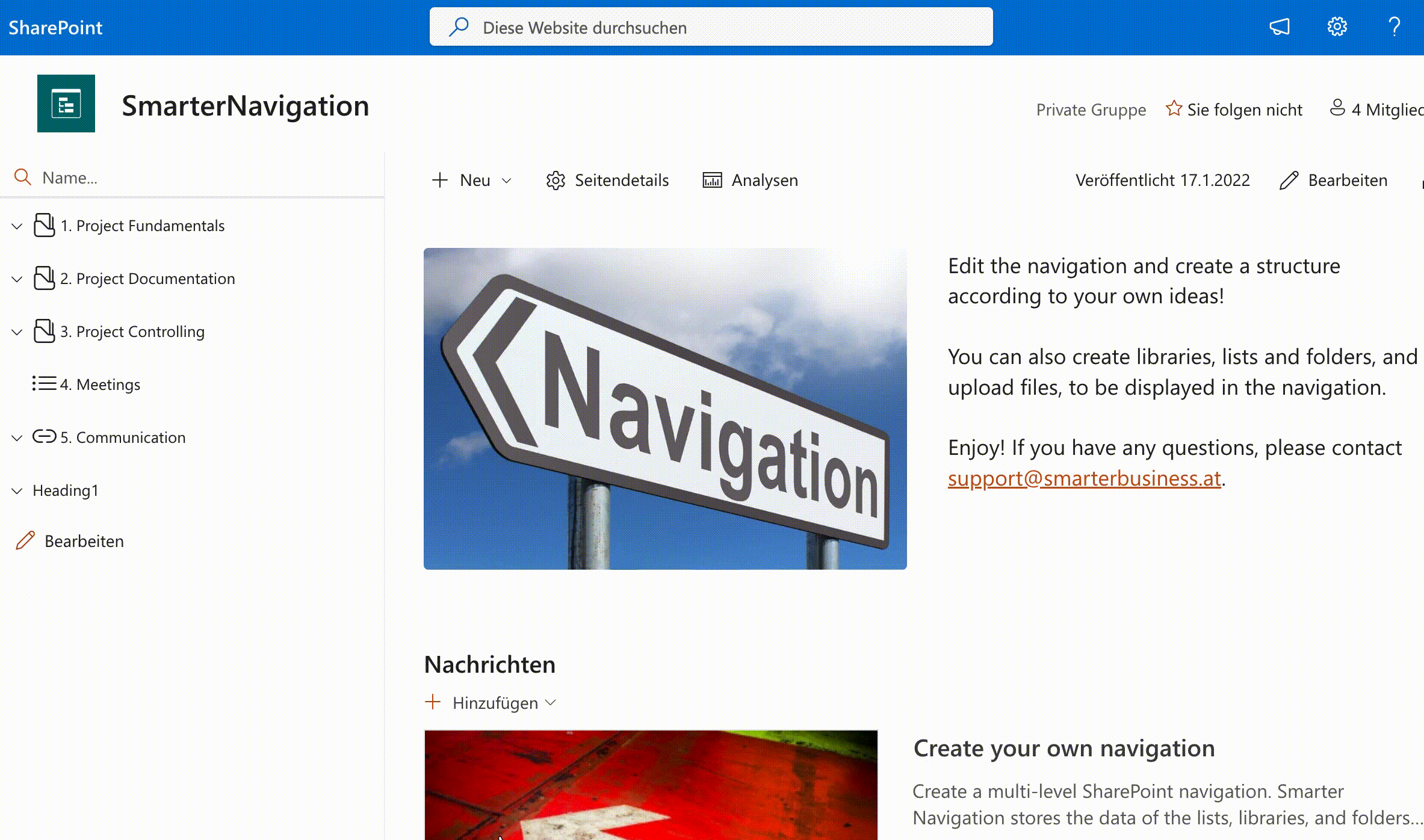Open Analysen in the command bar
The height and width of the screenshot is (840, 1424).
click(x=750, y=181)
